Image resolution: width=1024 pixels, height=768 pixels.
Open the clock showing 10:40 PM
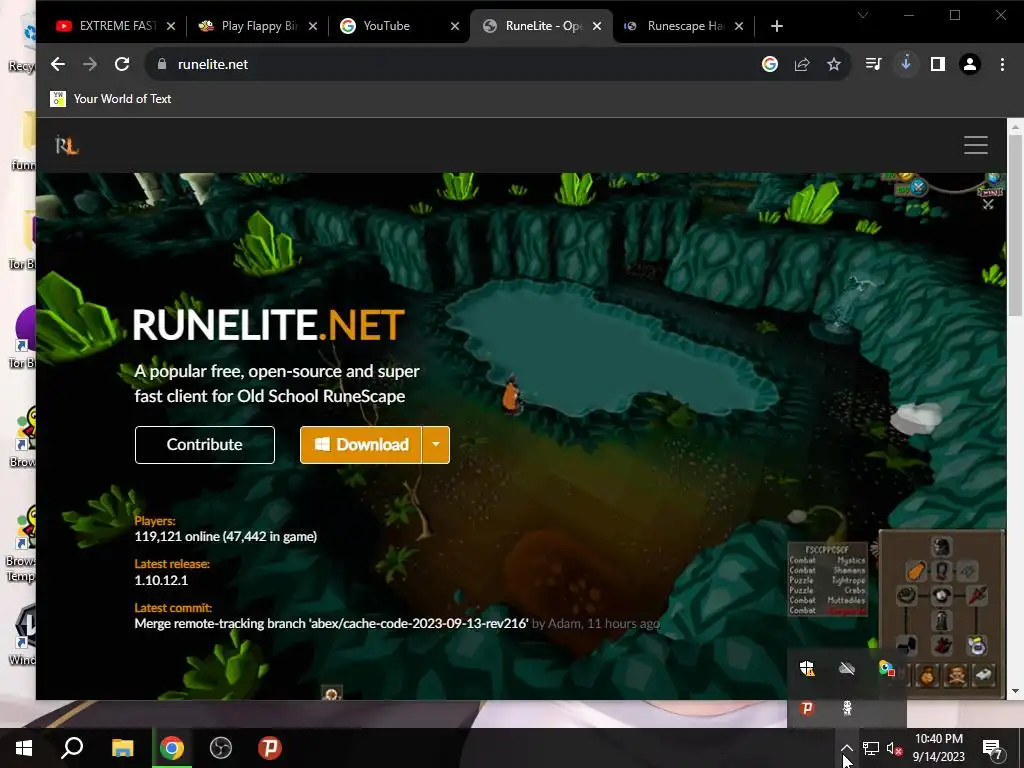tap(938, 748)
